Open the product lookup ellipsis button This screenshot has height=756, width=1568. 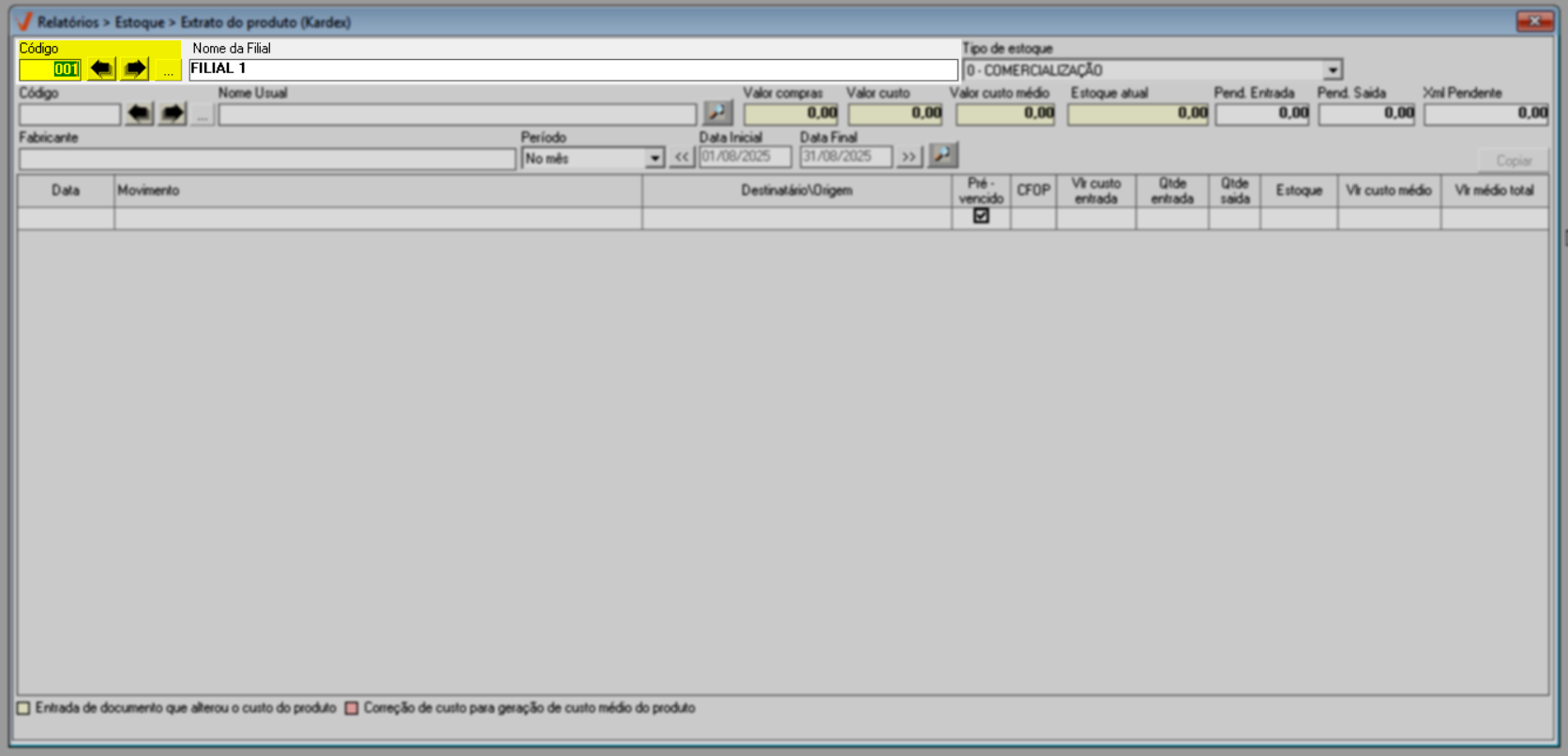click(x=203, y=114)
